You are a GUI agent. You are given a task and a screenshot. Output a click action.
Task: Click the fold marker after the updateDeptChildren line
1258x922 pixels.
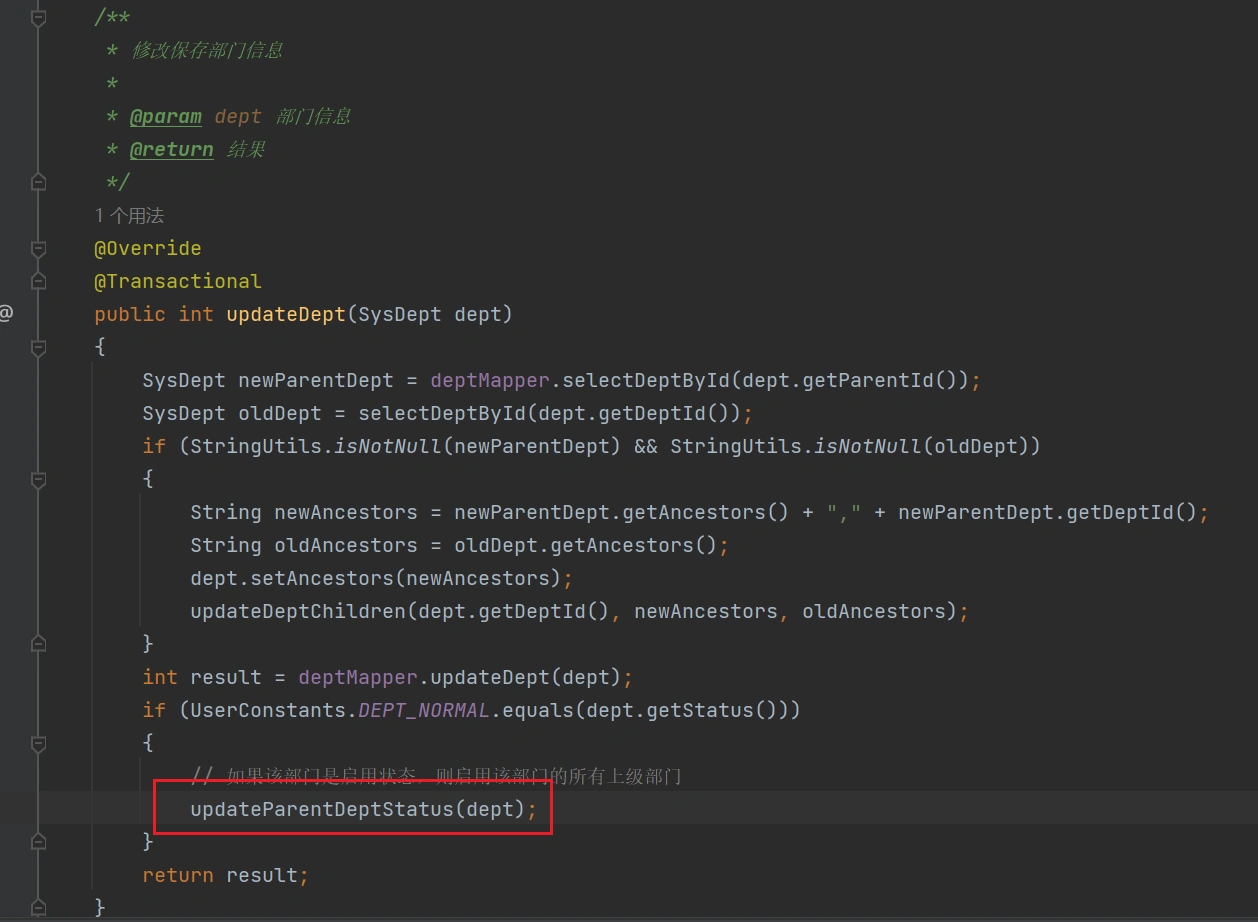coord(38,643)
